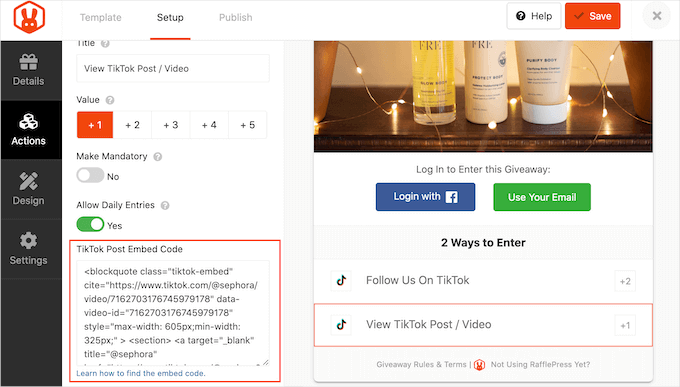
Task: Set entry value to +4
Action: (x=209, y=125)
